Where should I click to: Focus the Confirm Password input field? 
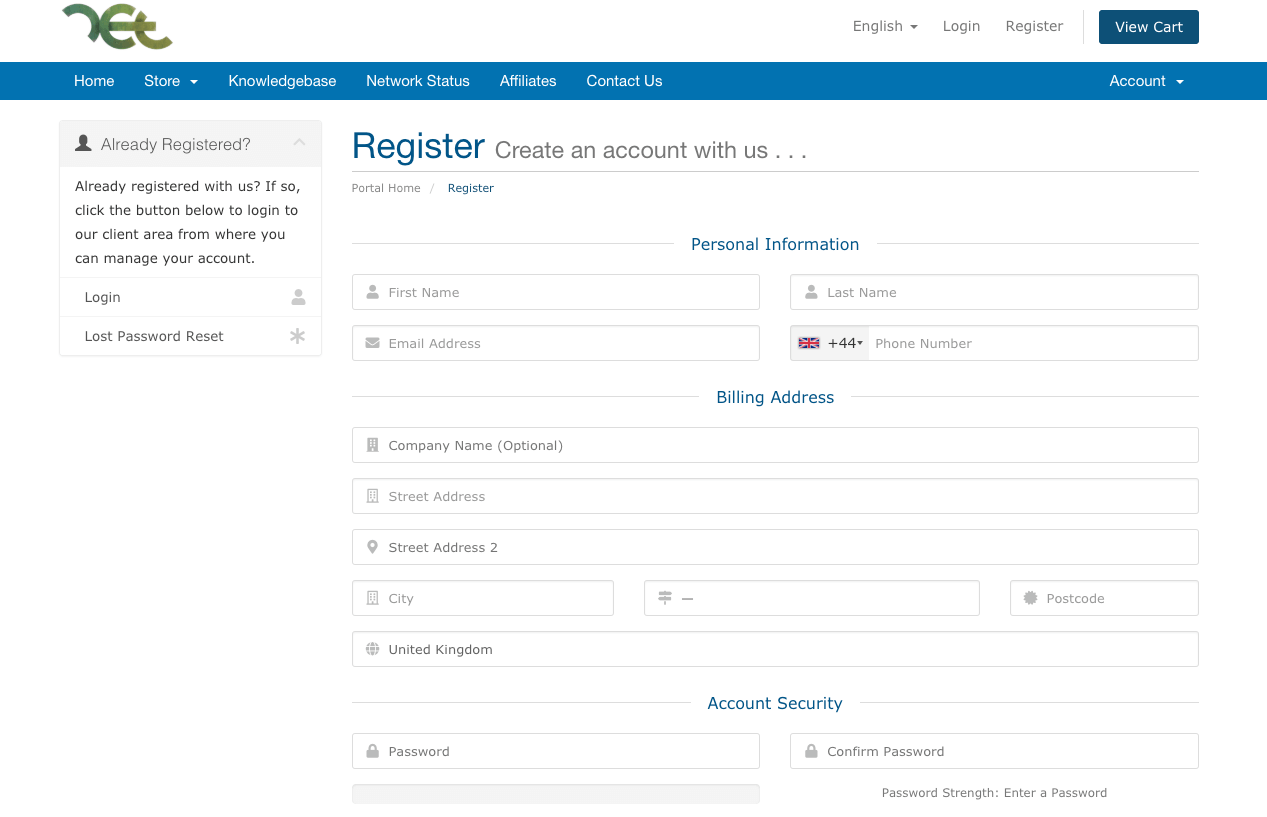click(x=994, y=751)
